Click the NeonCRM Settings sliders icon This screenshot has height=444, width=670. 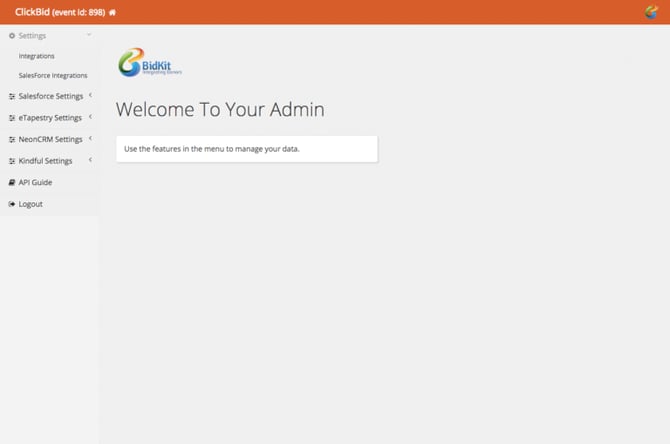[x=12, y=140]
